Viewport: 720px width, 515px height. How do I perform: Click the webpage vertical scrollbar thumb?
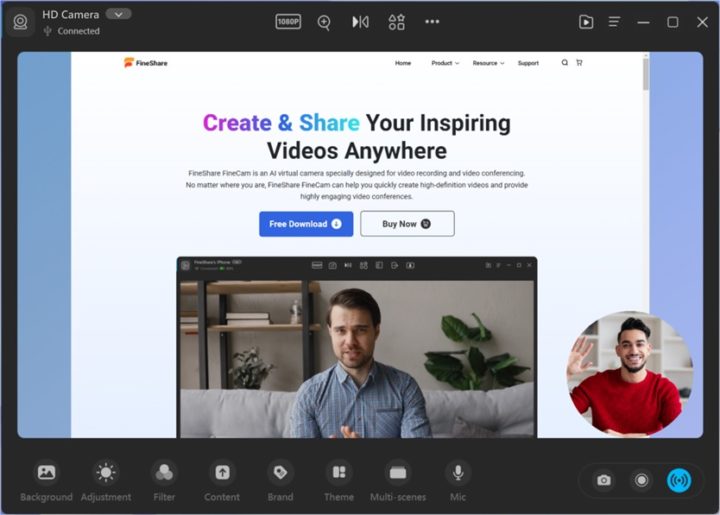646,73
